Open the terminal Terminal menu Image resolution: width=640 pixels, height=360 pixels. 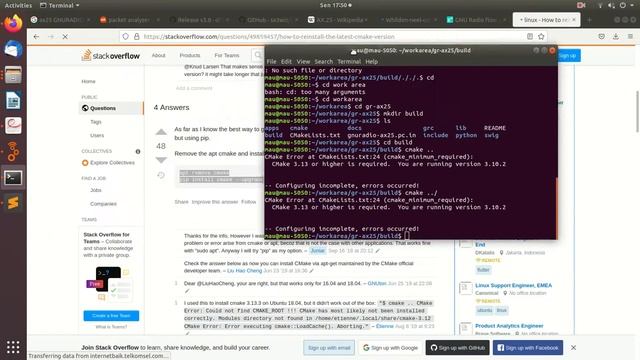349,62
